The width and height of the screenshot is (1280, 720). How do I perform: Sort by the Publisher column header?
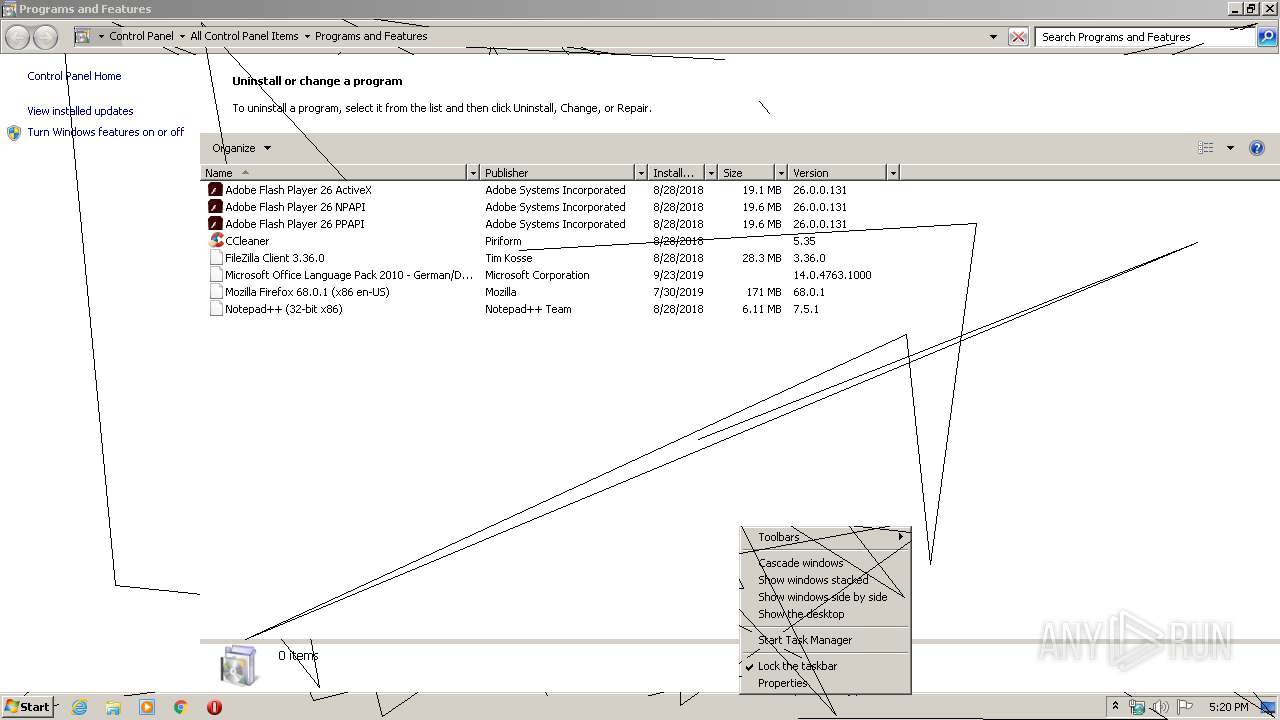[557, 173]
